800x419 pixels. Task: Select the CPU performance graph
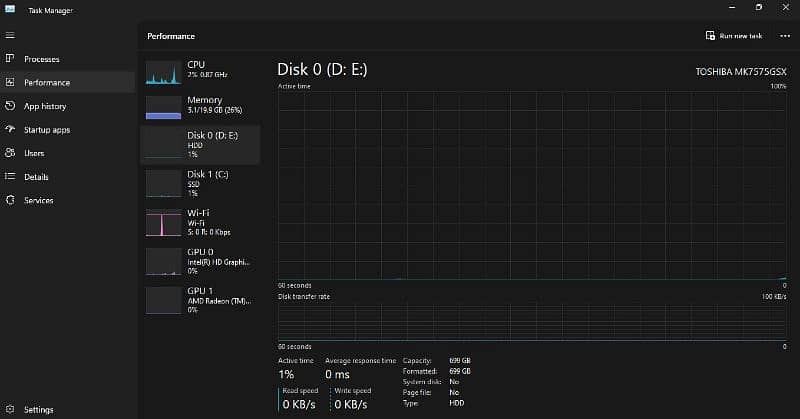(x=200, y=71)
